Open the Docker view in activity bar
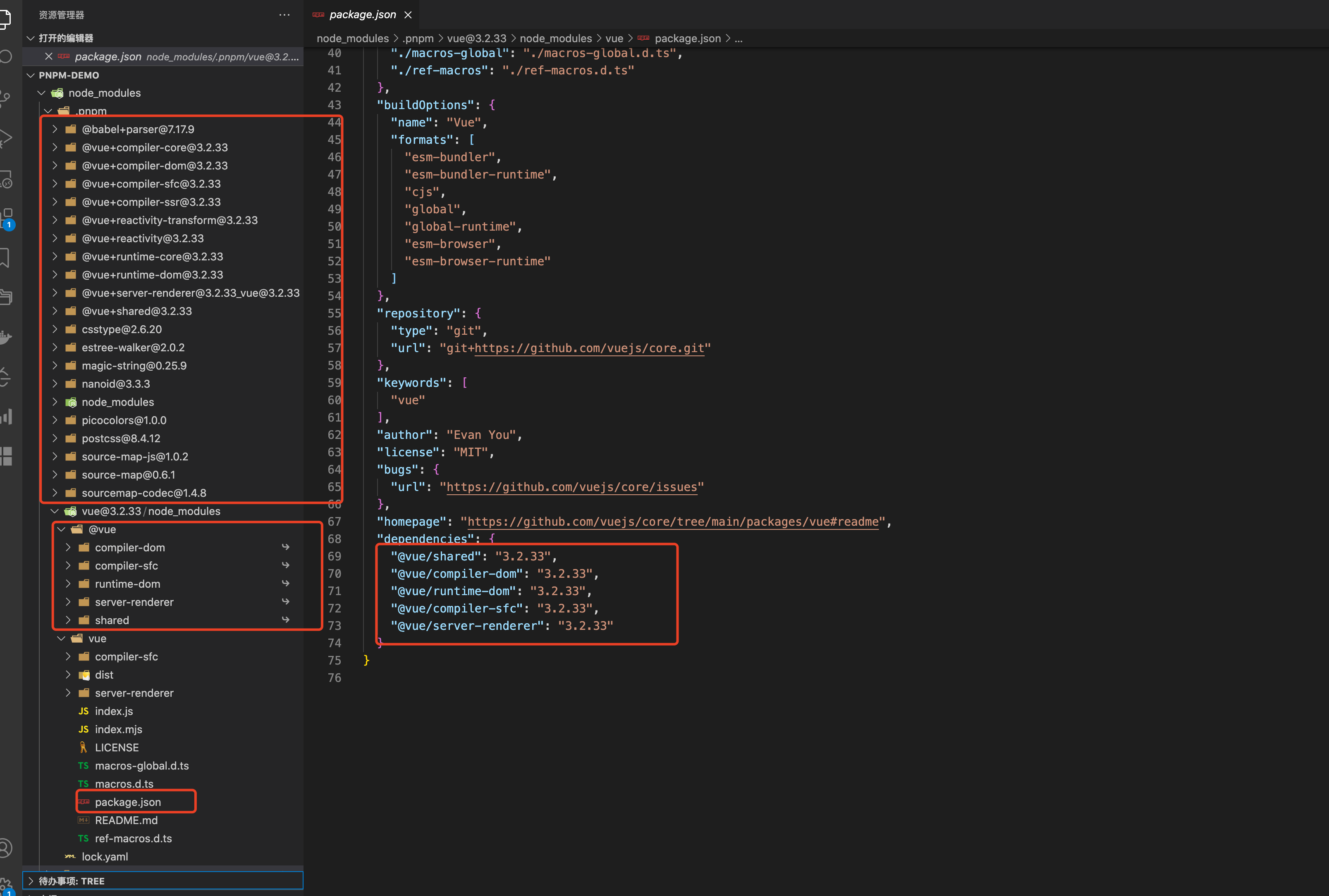 pos(5,337)
